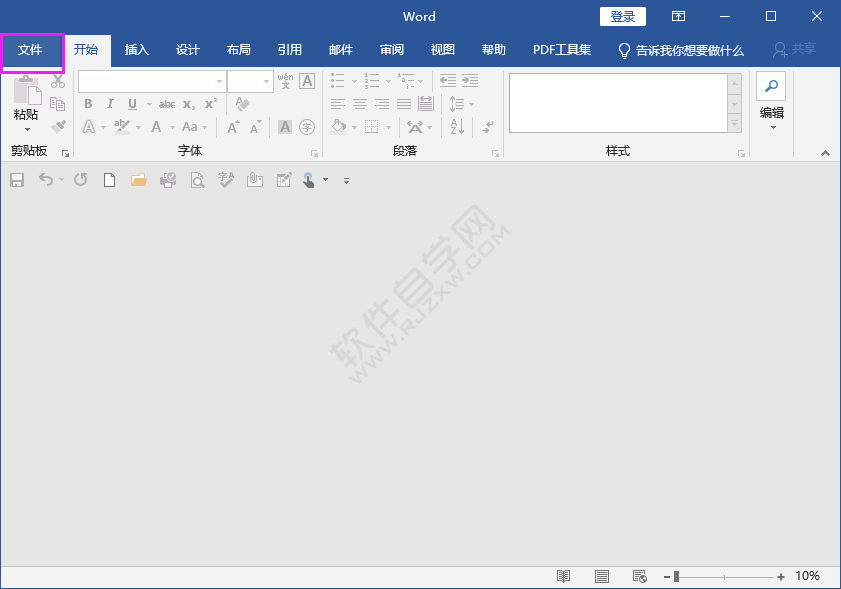Open print preview with the magnifier page icon
Screen dimensions: 841x589
(197, 180)
